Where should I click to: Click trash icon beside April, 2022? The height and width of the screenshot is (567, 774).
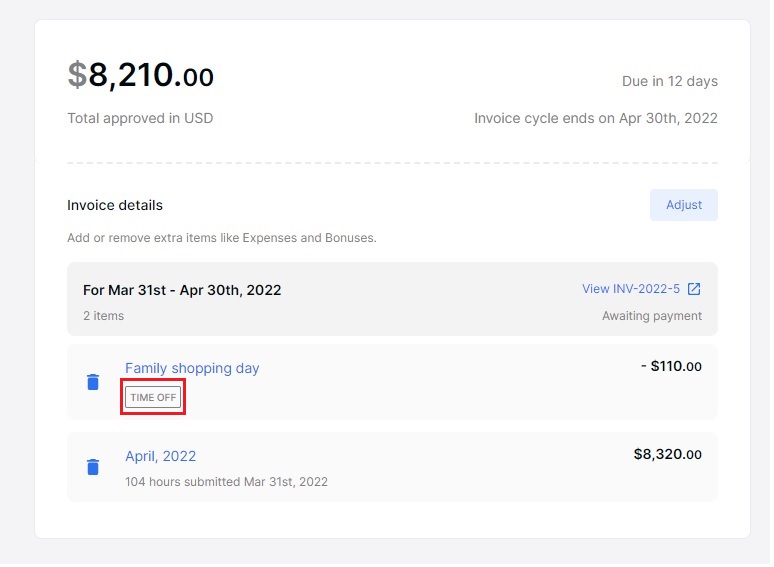(93, 467)
